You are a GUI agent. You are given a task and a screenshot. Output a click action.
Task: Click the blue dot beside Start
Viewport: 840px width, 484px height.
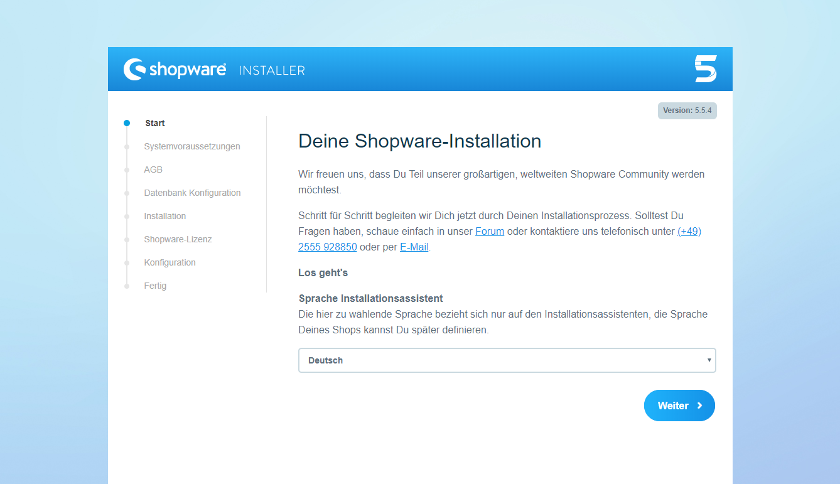(127, 123)
